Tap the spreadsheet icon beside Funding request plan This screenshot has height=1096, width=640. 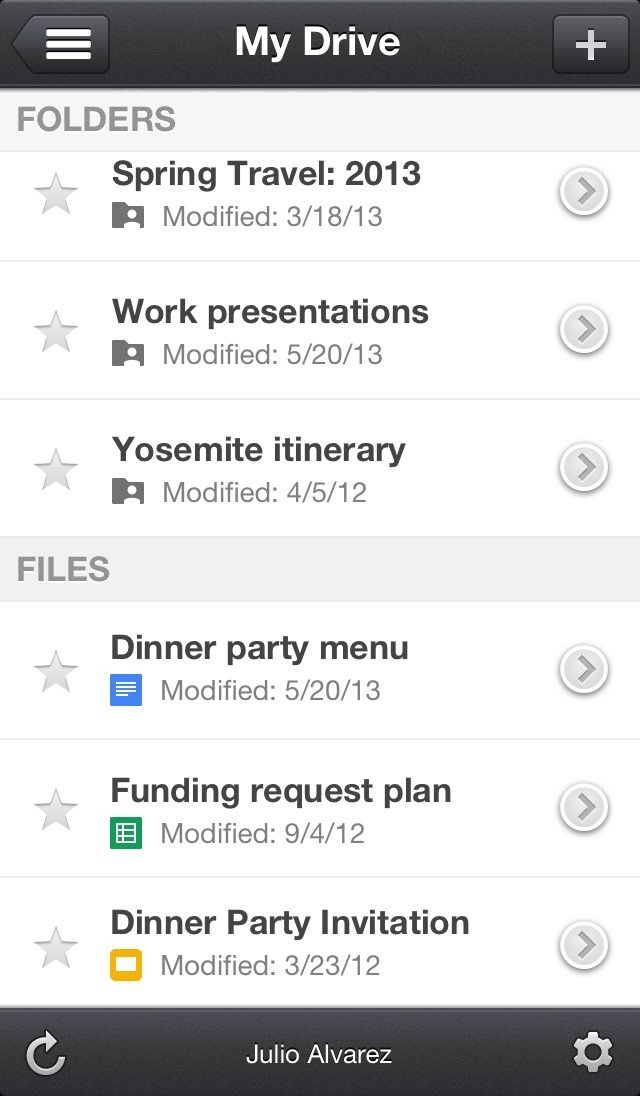point(124,834)
